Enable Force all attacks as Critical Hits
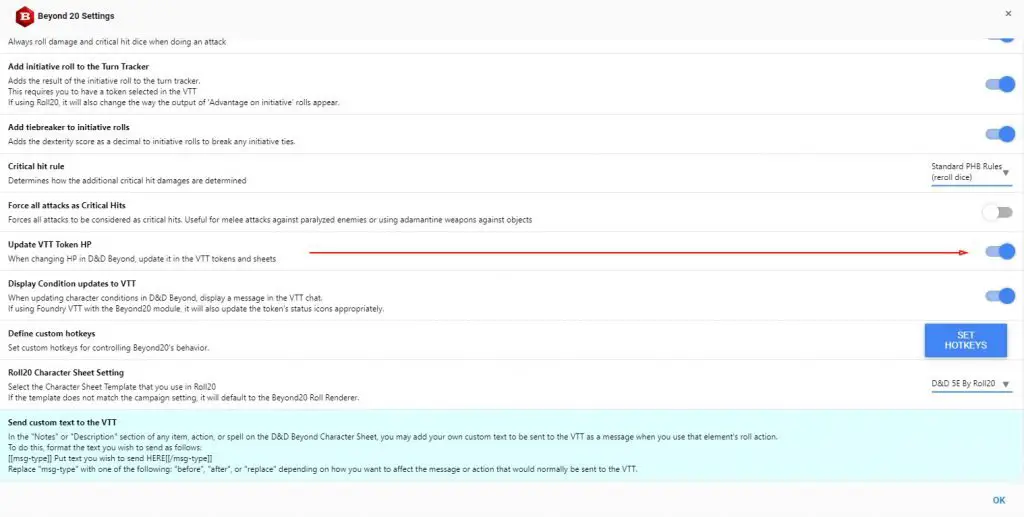 pyautogui.click(x=997, y=213)
